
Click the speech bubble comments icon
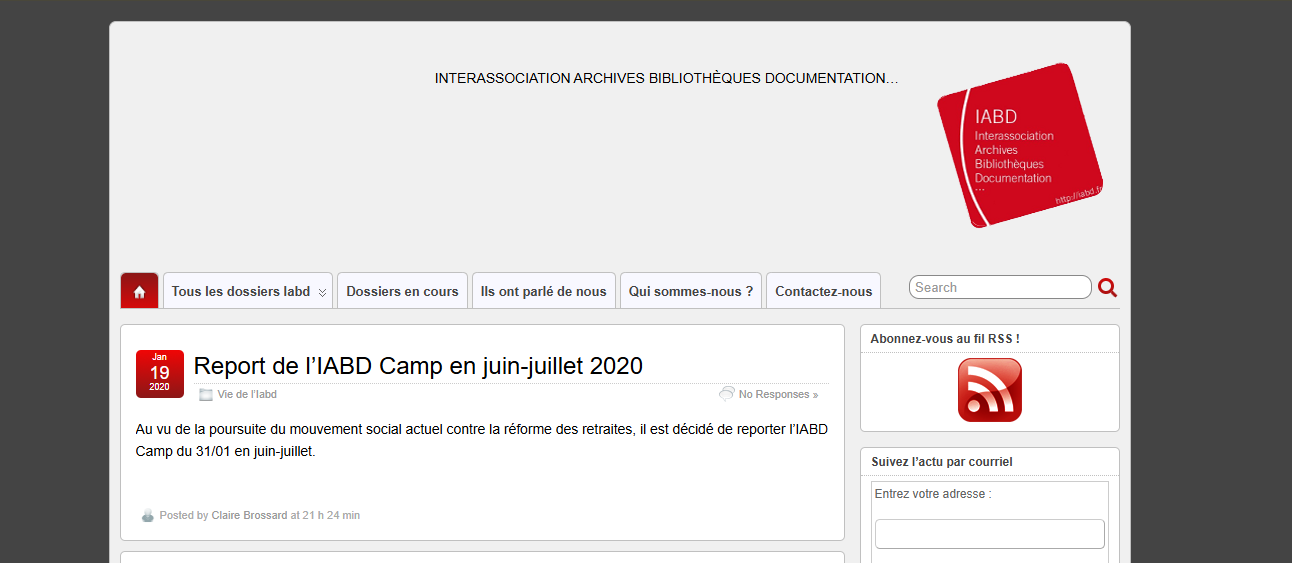(727, 394)
